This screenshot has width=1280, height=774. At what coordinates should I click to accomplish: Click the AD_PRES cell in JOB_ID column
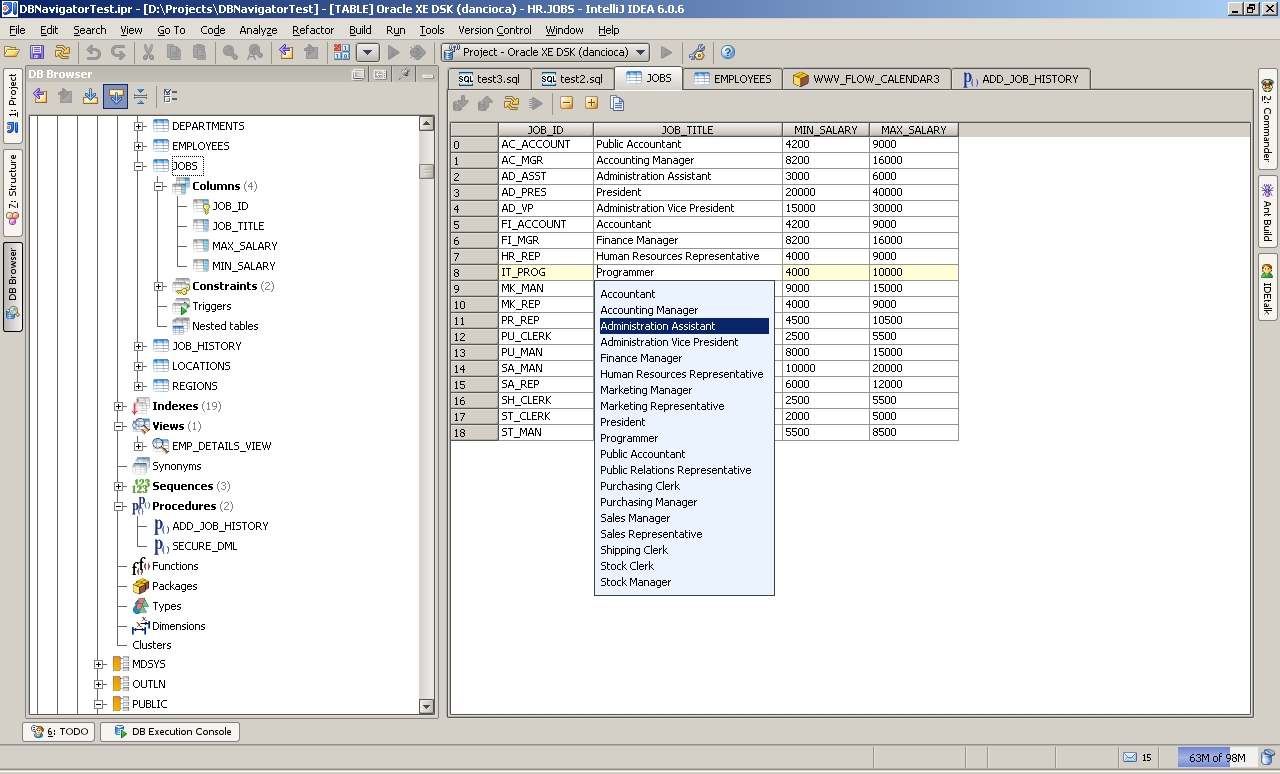545,192
